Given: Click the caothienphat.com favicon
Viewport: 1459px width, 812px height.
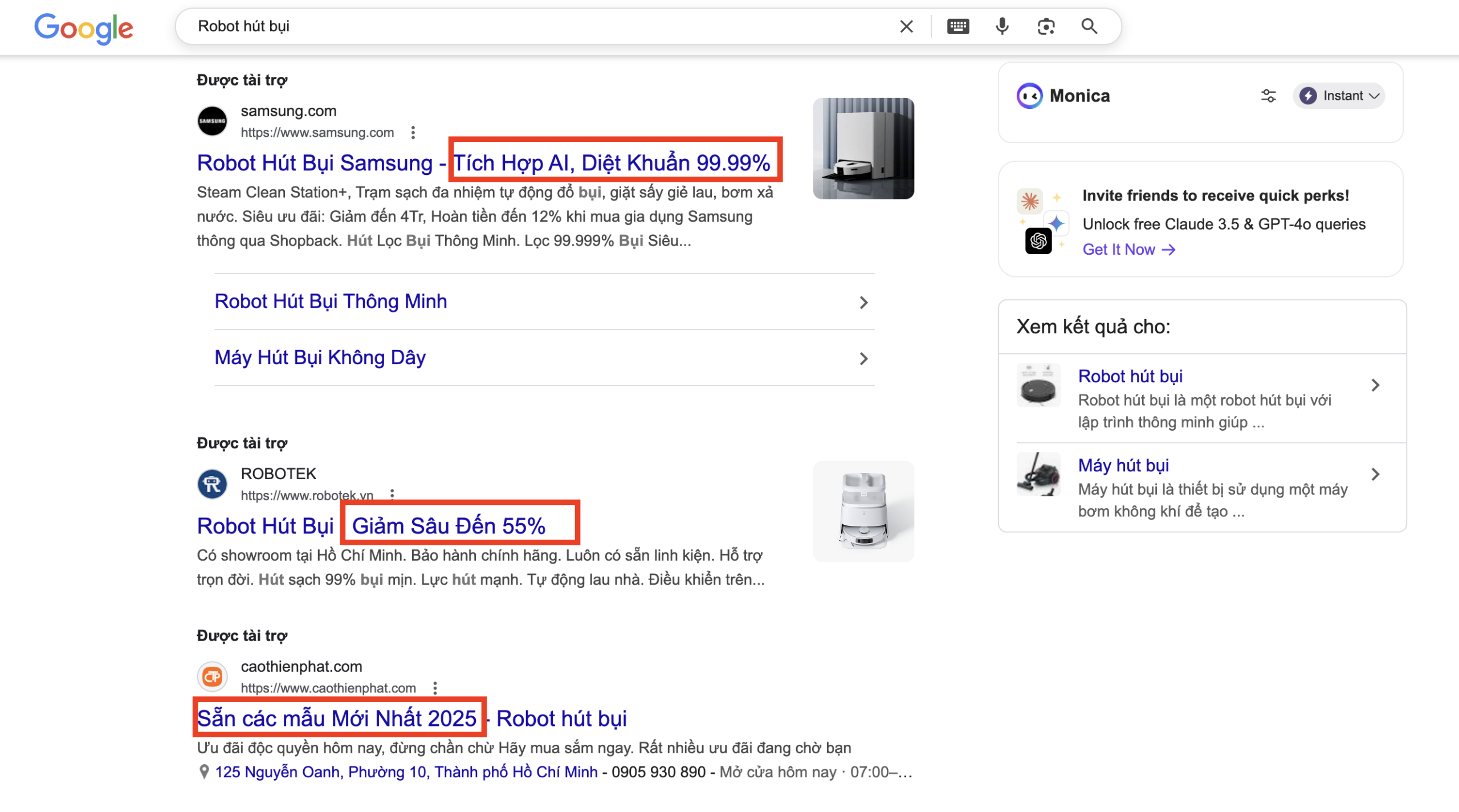Looking at the screenshot, I should 212,677.
